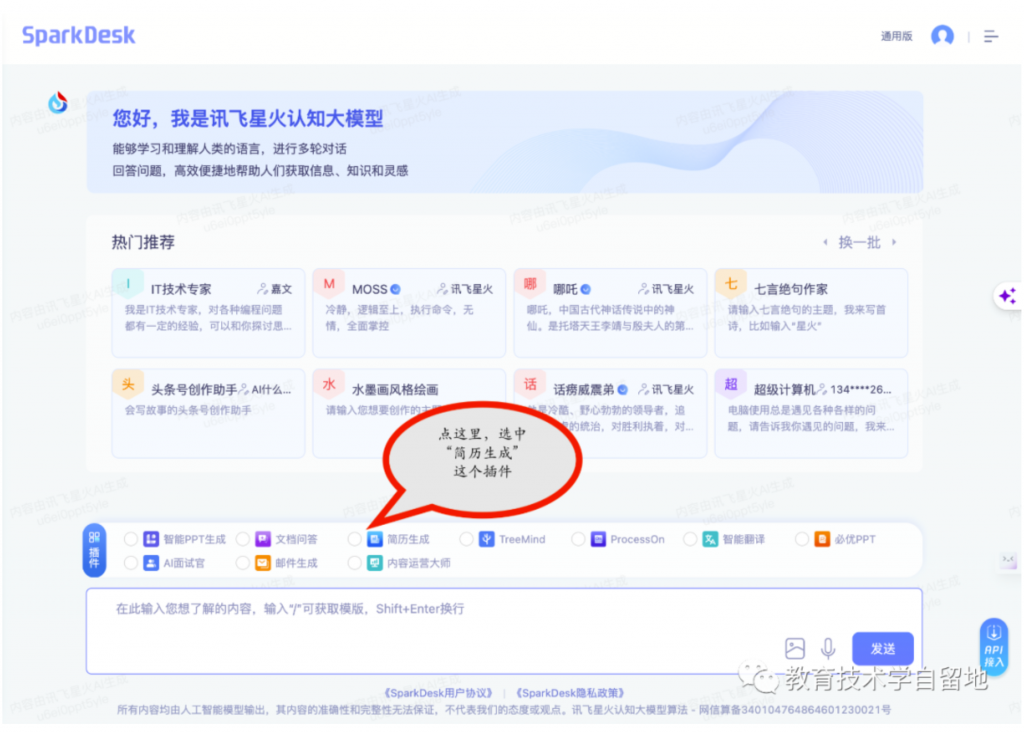Click the 讯飞星火 author name on 哪吒 card
The height and width of the screenshot is (732, 1024).
click(673, 289)
